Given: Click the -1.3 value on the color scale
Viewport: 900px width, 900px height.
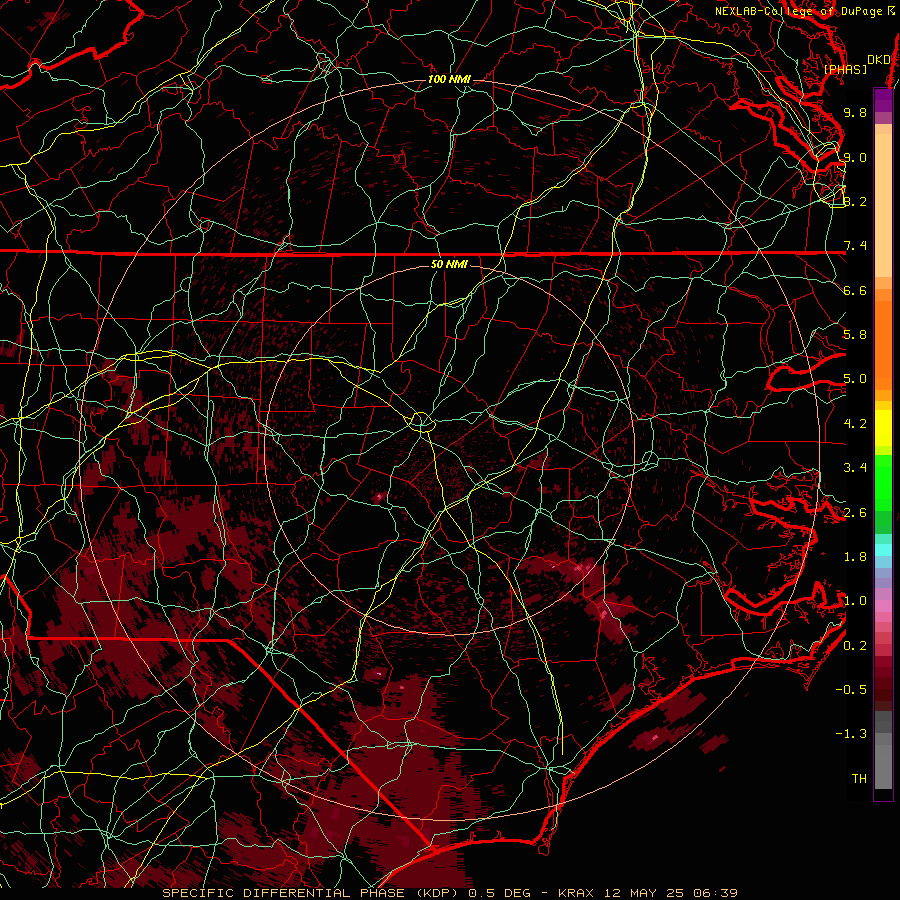Looking at the screenshot, I should (x=851, y=734).
